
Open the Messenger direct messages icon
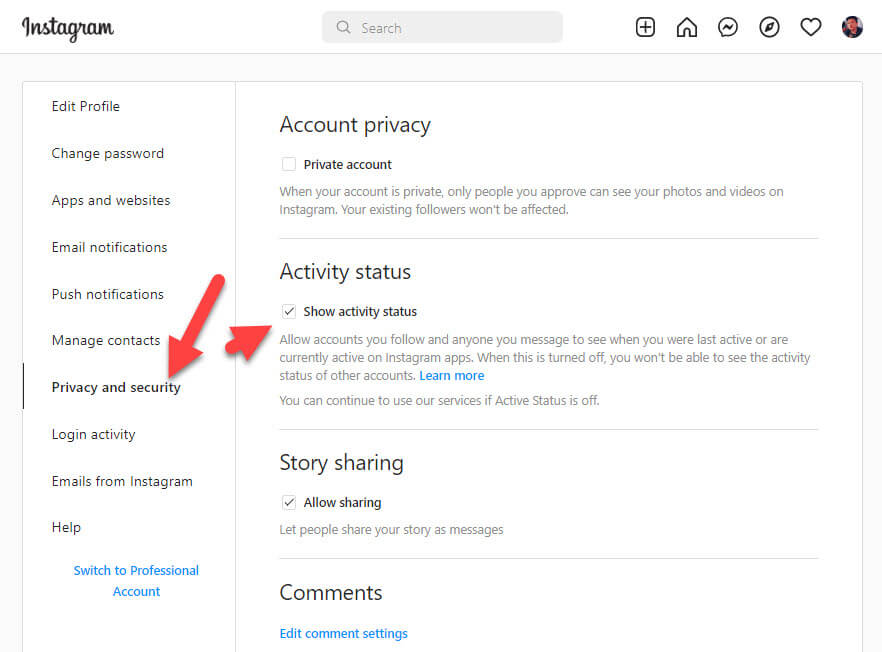tap(728, 28)
